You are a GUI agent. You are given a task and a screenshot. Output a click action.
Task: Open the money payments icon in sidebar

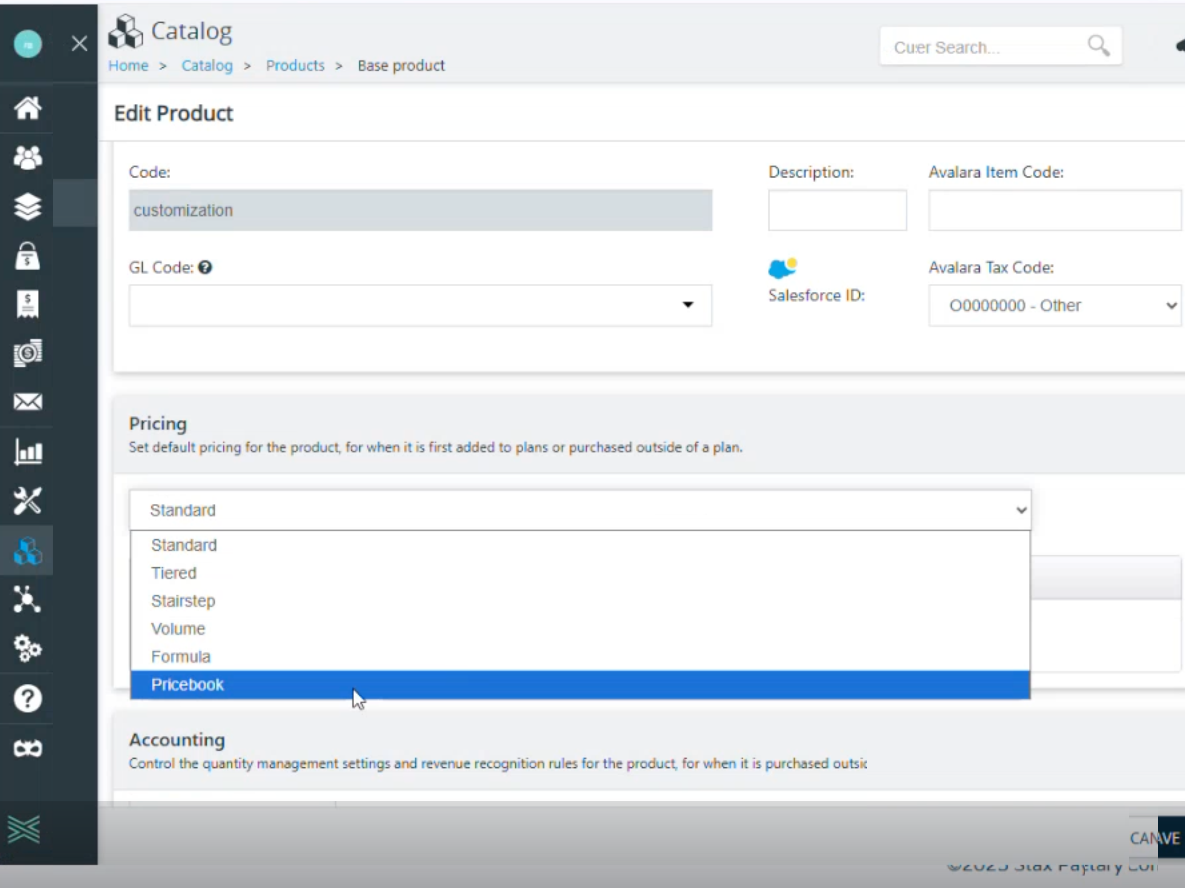[x=28, y=353]
